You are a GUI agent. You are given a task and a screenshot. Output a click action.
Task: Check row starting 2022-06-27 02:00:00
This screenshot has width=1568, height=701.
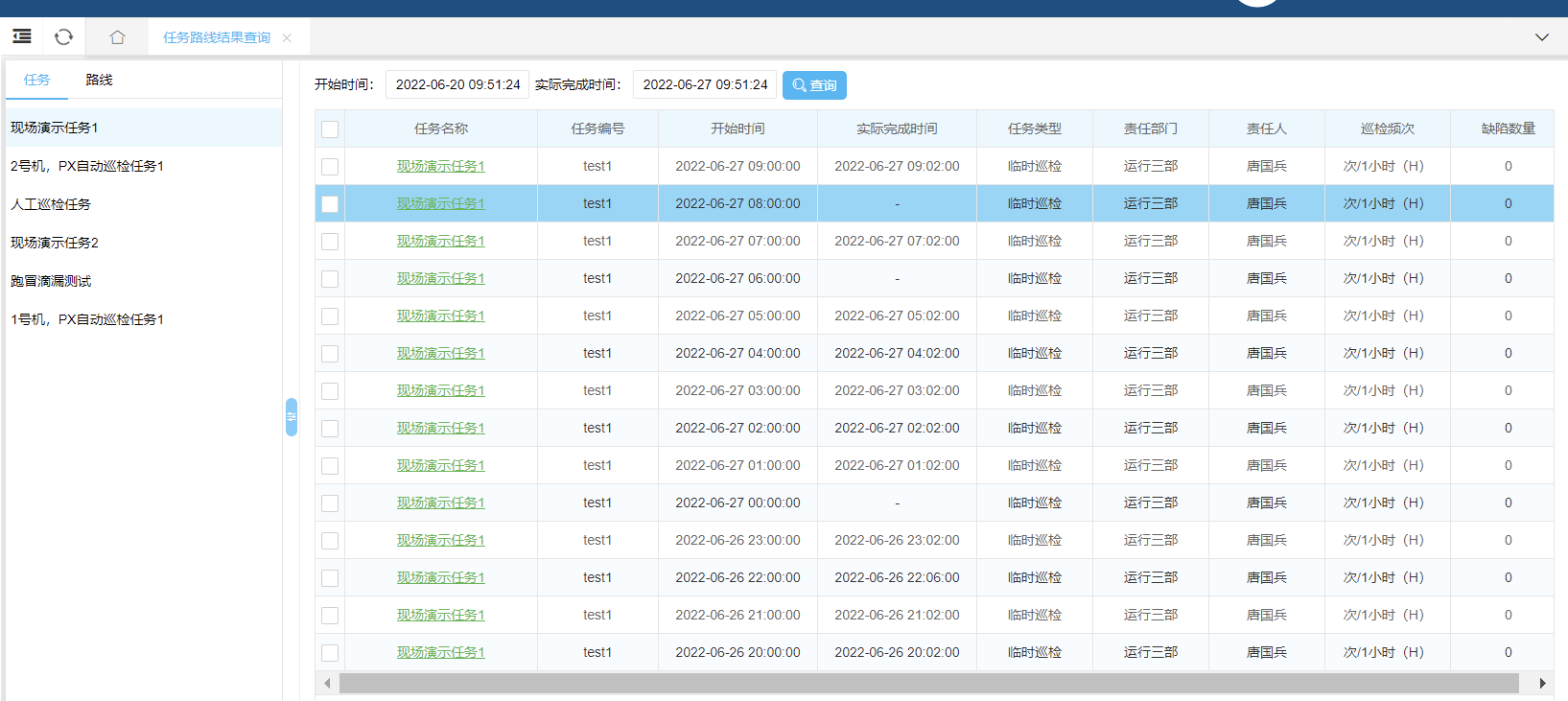coord(330,429)
